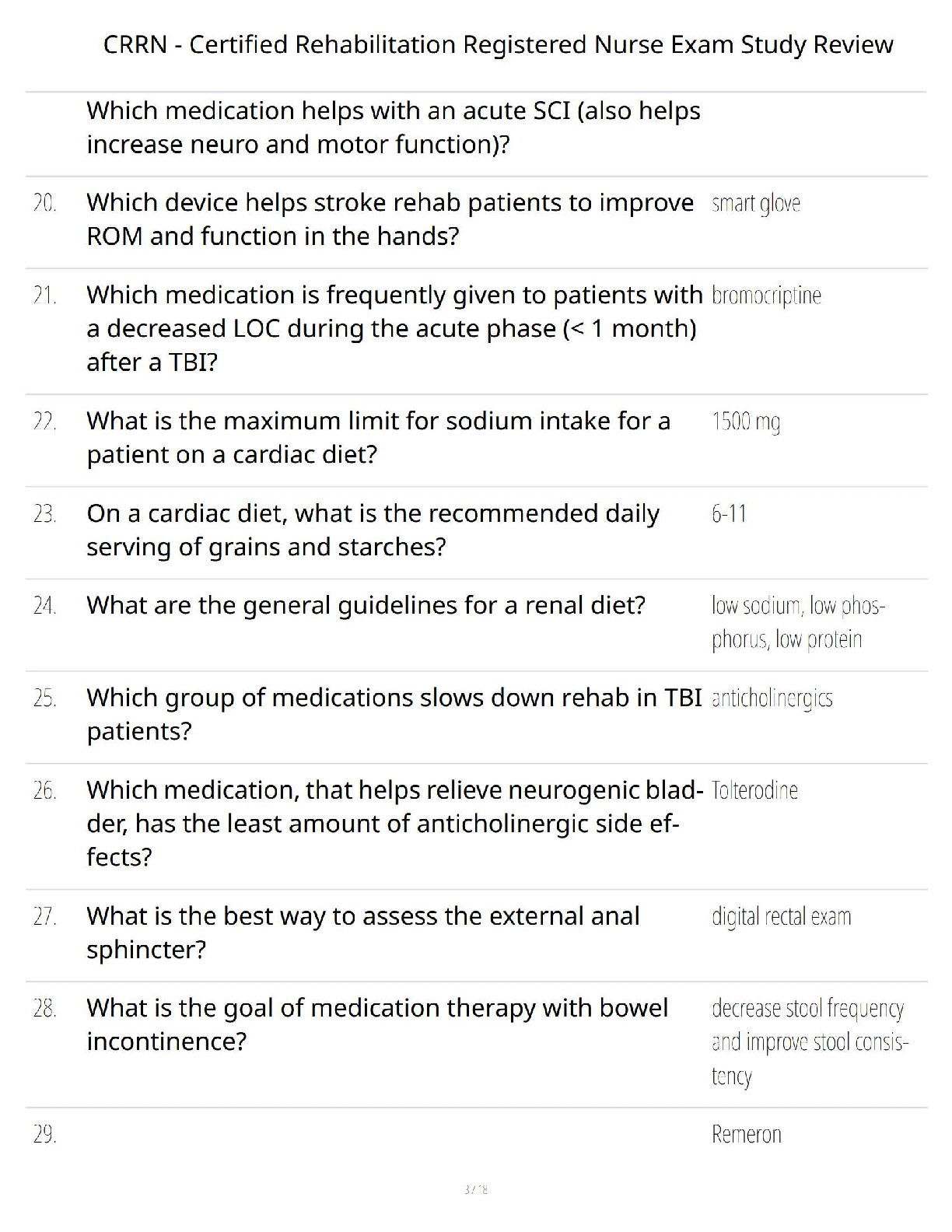Click the answer 'Tolterodine'

[x=754, y=791]
